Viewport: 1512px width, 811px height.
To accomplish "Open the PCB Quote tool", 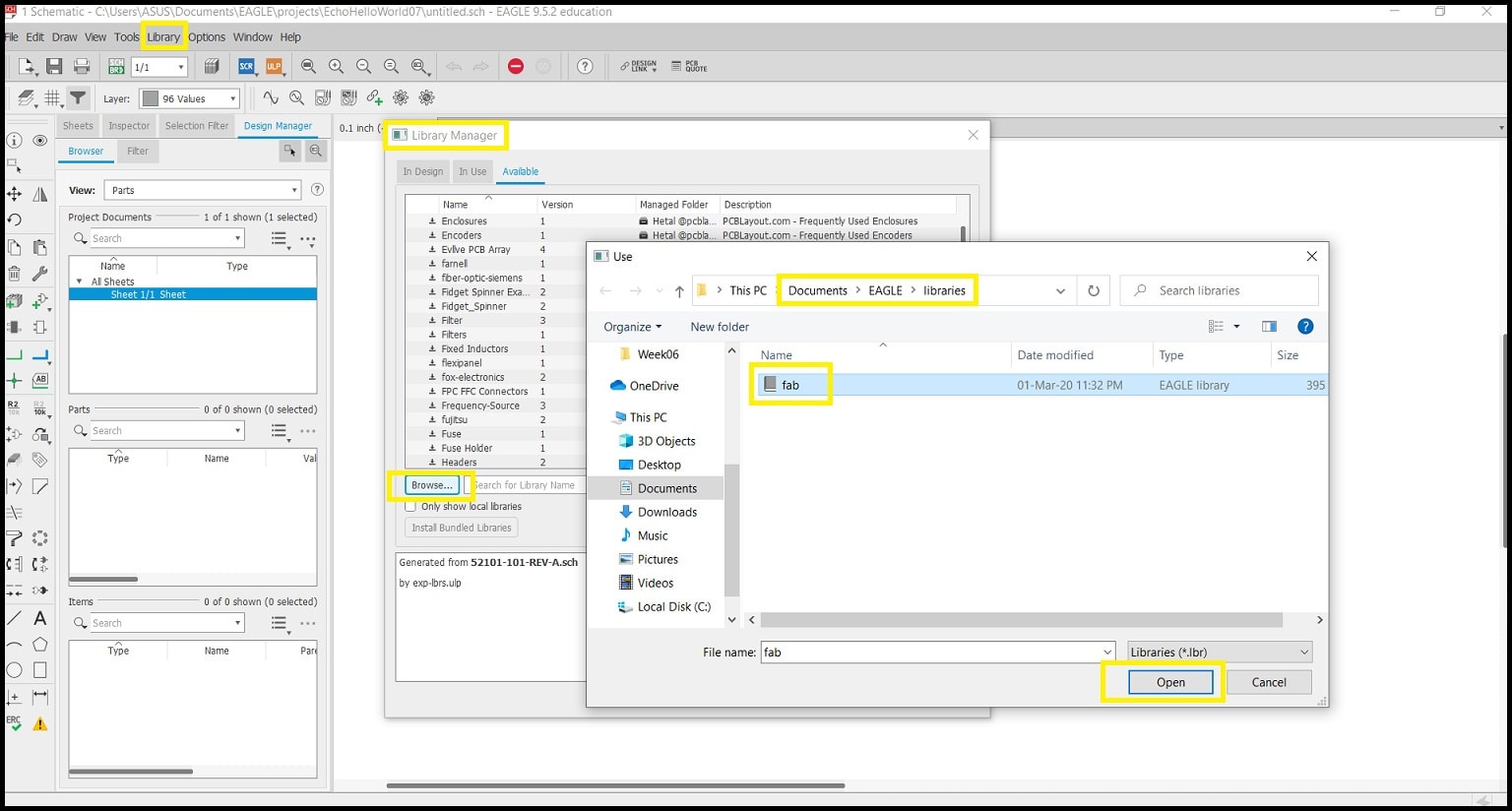I will pos(689,66).
